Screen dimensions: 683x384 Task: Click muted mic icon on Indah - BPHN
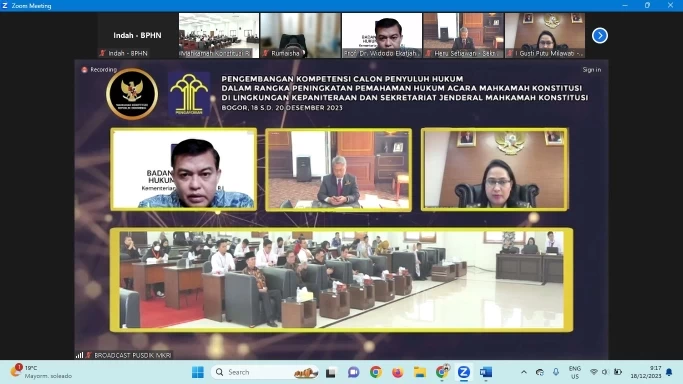coord(103,53)
